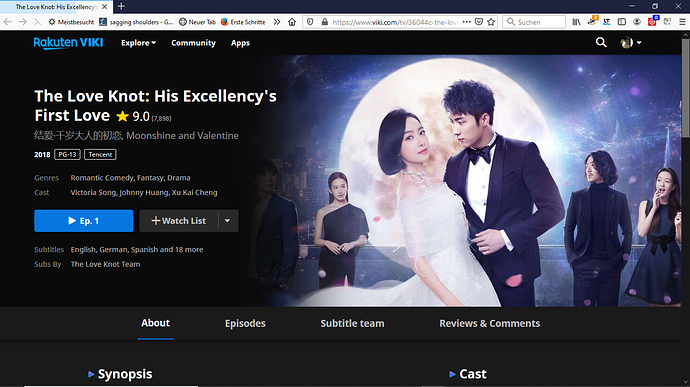Viewport: 690px width, 387px height.
Task: Expand the Watch List dropdown arrow
Action: (x=228, y=221)
